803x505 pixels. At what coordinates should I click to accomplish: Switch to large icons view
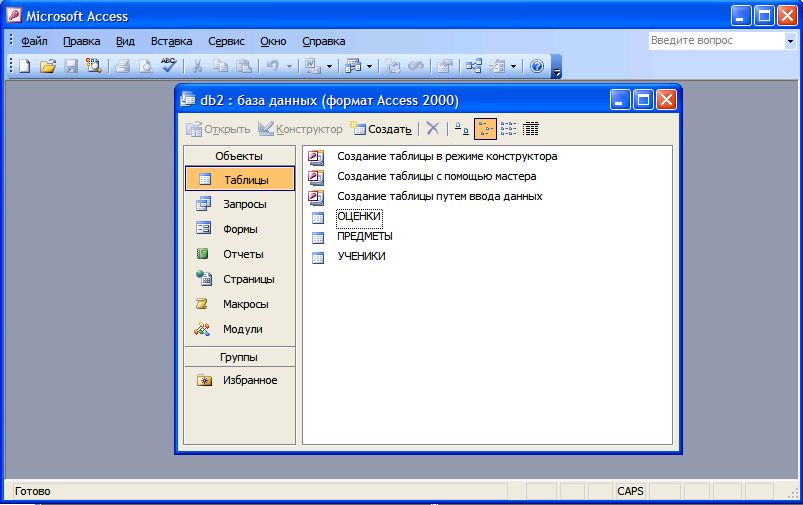(x=460, y=129)
